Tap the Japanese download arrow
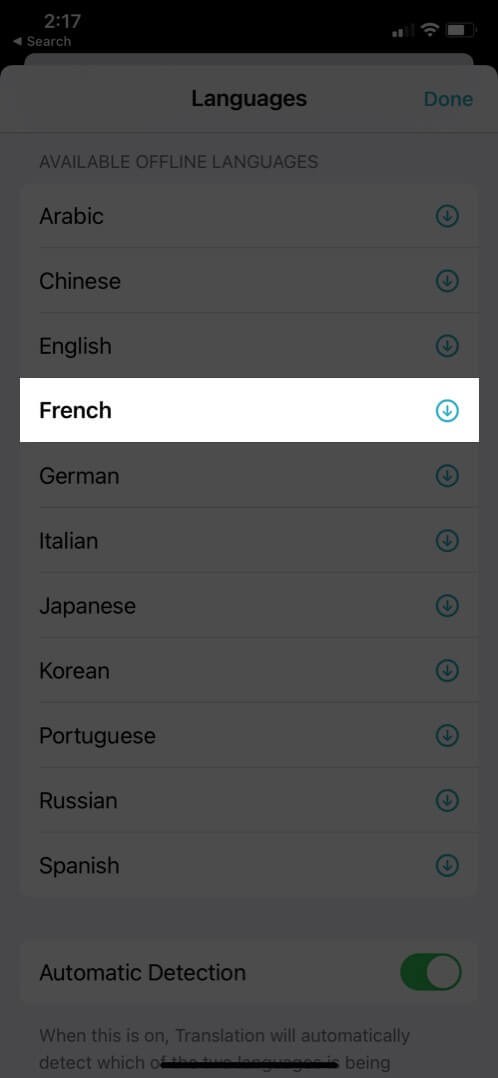This screenshot has height=1078, width=498. (447, 606)
